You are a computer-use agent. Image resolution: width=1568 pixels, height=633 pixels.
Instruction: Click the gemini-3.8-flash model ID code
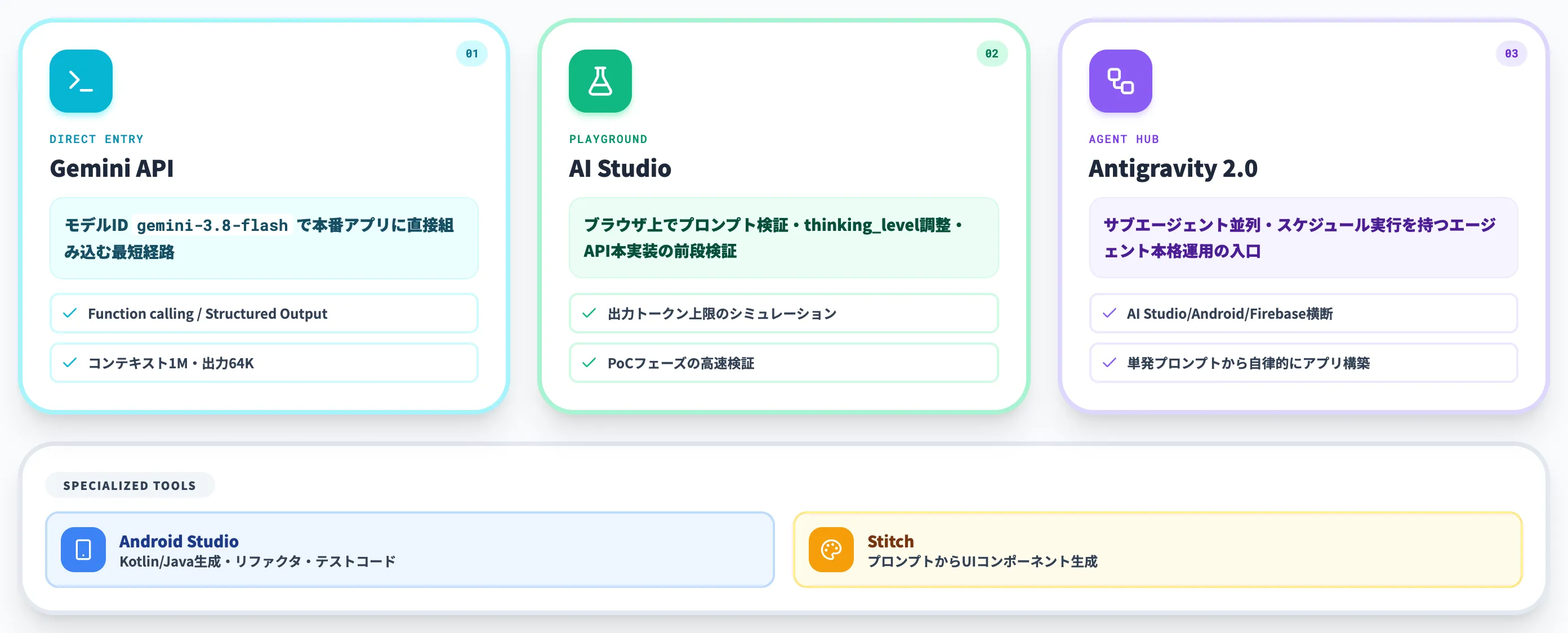pos(212,225)
